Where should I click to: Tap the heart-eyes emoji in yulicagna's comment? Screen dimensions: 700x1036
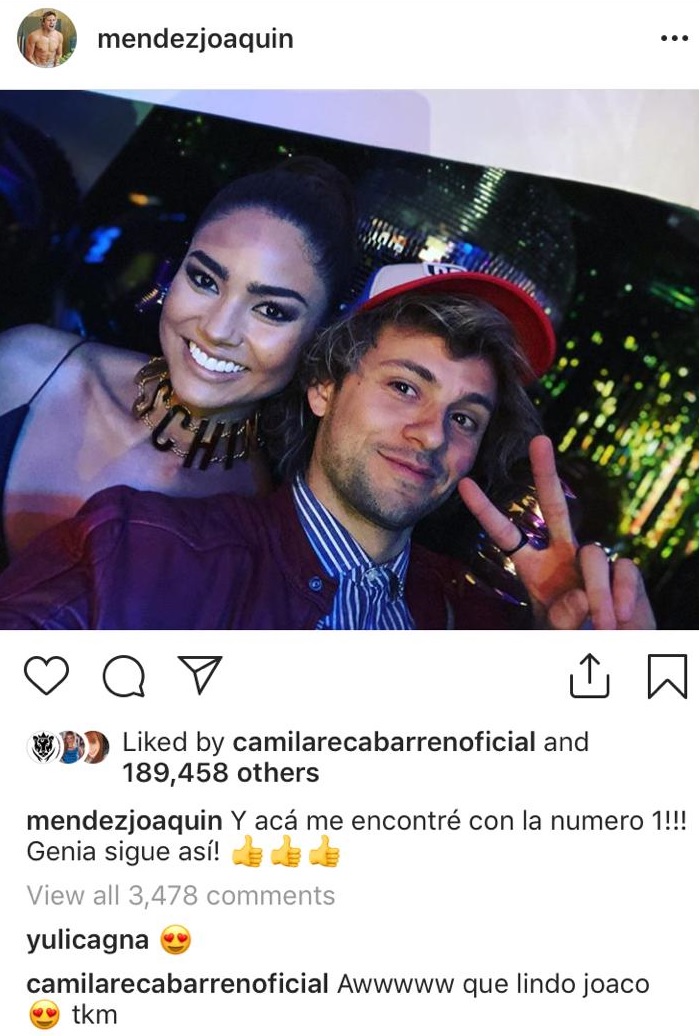[175, 940]
